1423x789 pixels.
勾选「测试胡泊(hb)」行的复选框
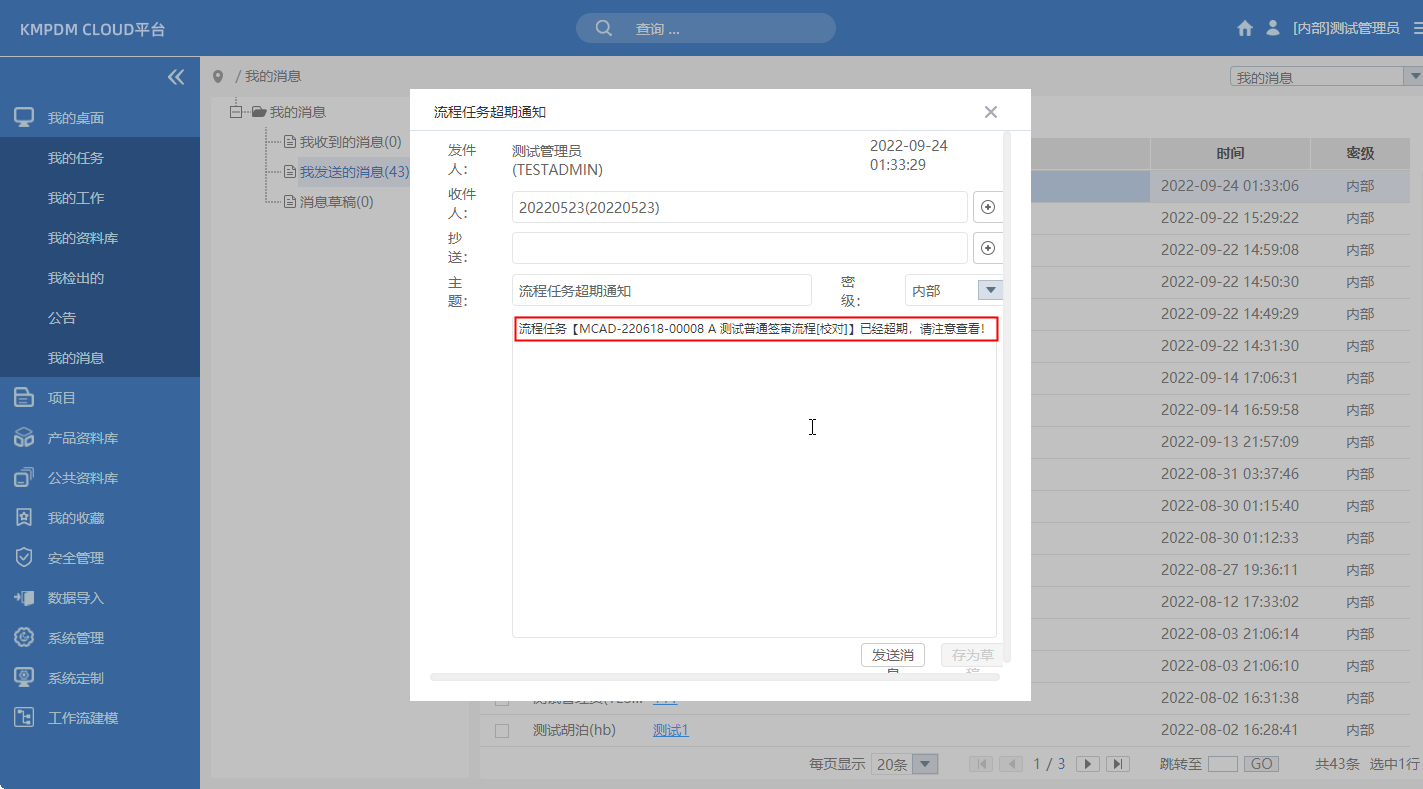(x=501, y=730)
